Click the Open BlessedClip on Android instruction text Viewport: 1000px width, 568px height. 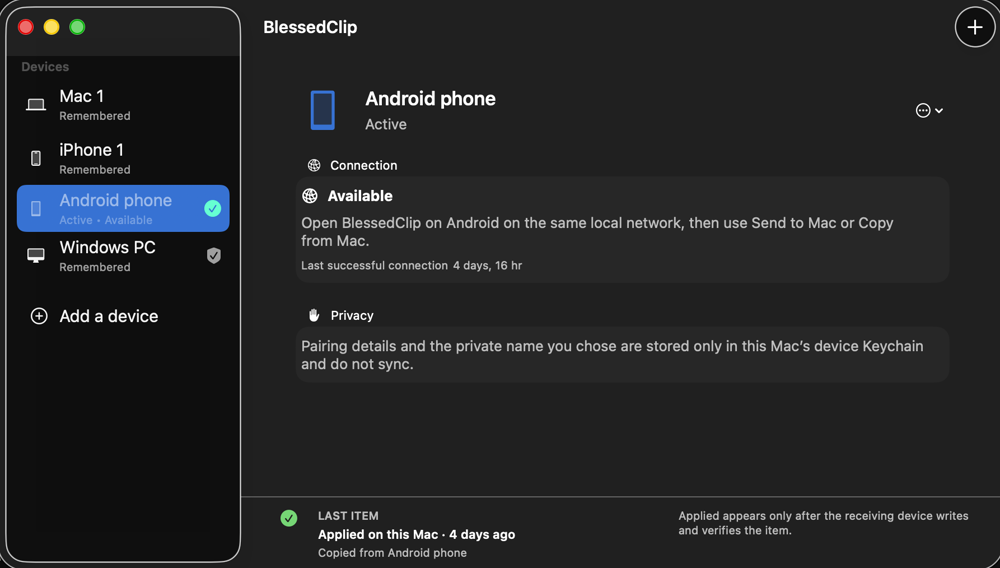(x=597, y=232)
